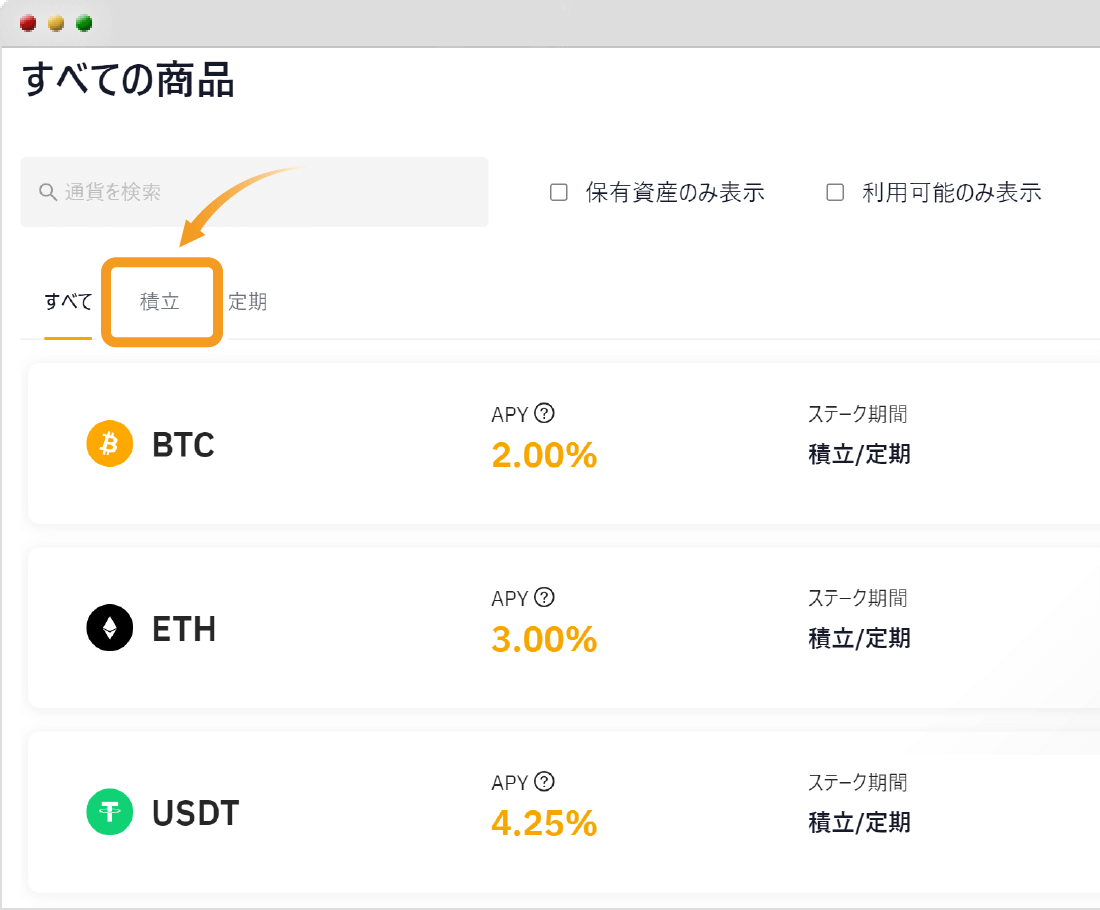Open APY help tooltip for USDT
This screenshot has width=1100, height=910.
tap(545, 782)
